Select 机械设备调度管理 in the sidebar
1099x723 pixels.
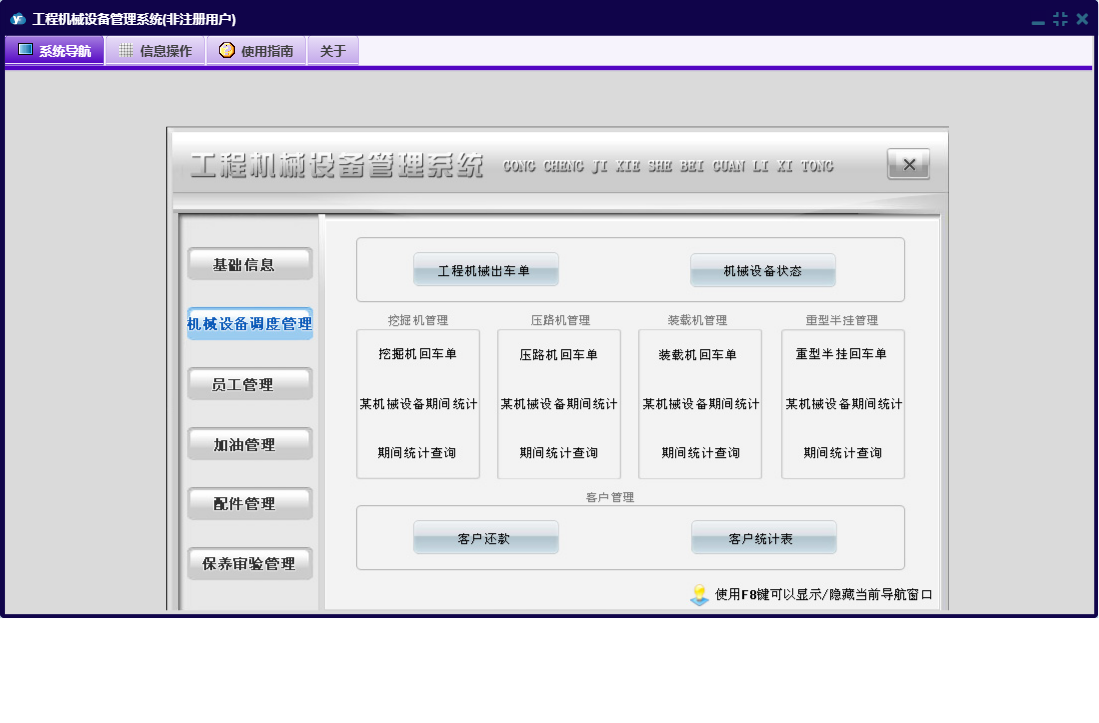pos(250,324)
